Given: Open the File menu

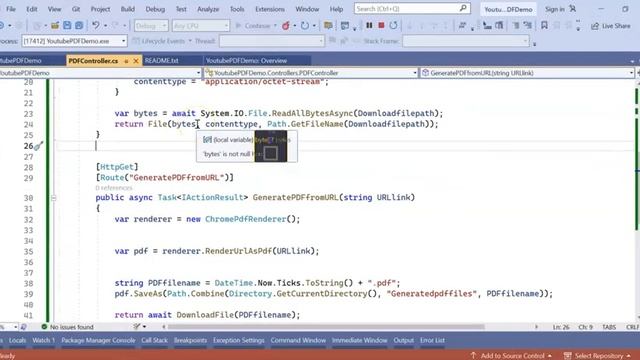Looking at the screenshot, I should (11, 9).
